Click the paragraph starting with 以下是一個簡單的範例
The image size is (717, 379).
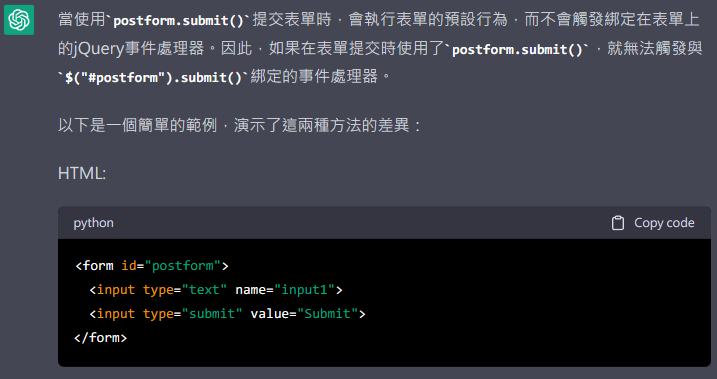pos(239,125)
